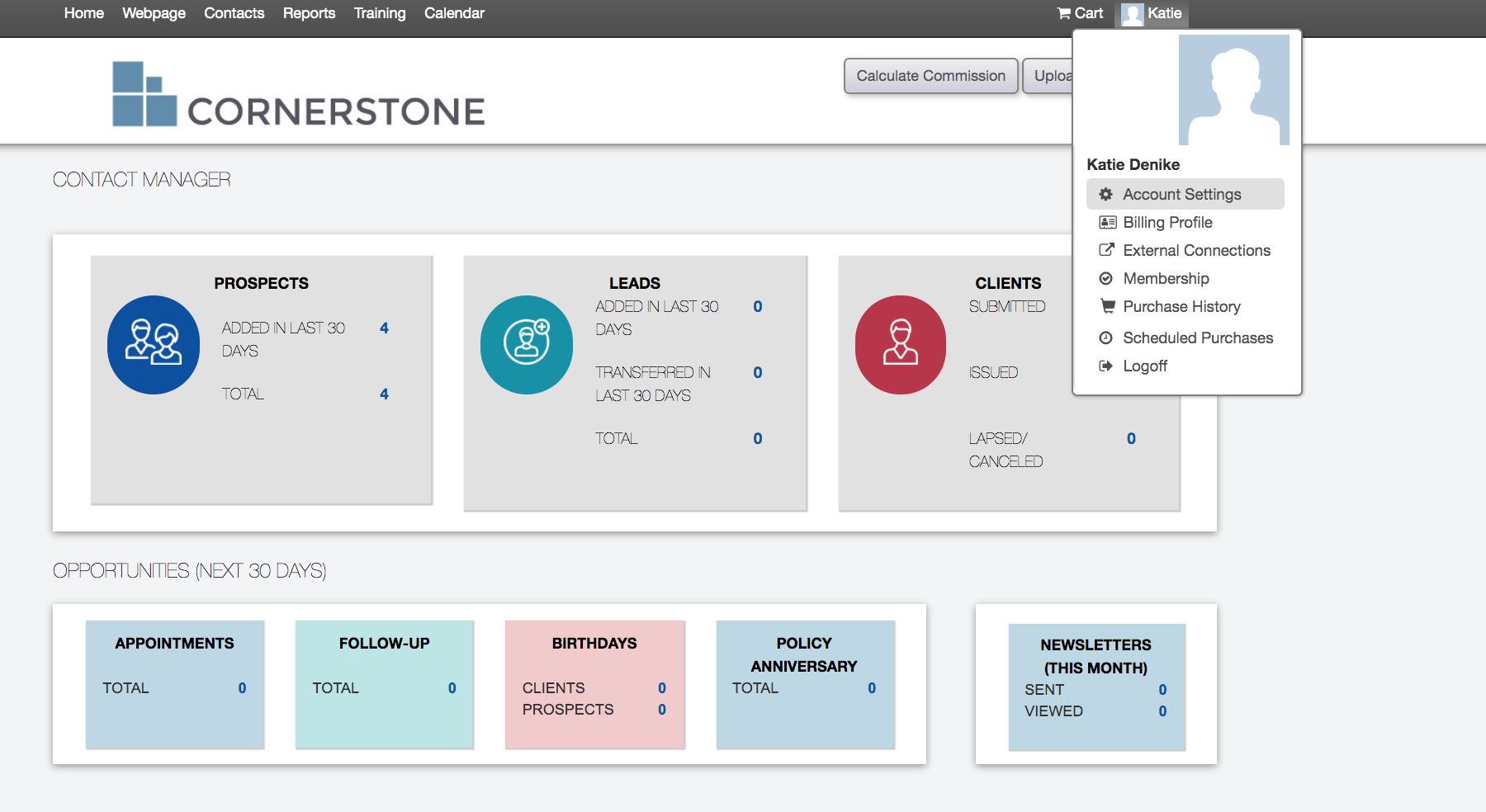This screenshot has height=812, width=1486.
Task: Open the Webpage menu
Action: 154,13
